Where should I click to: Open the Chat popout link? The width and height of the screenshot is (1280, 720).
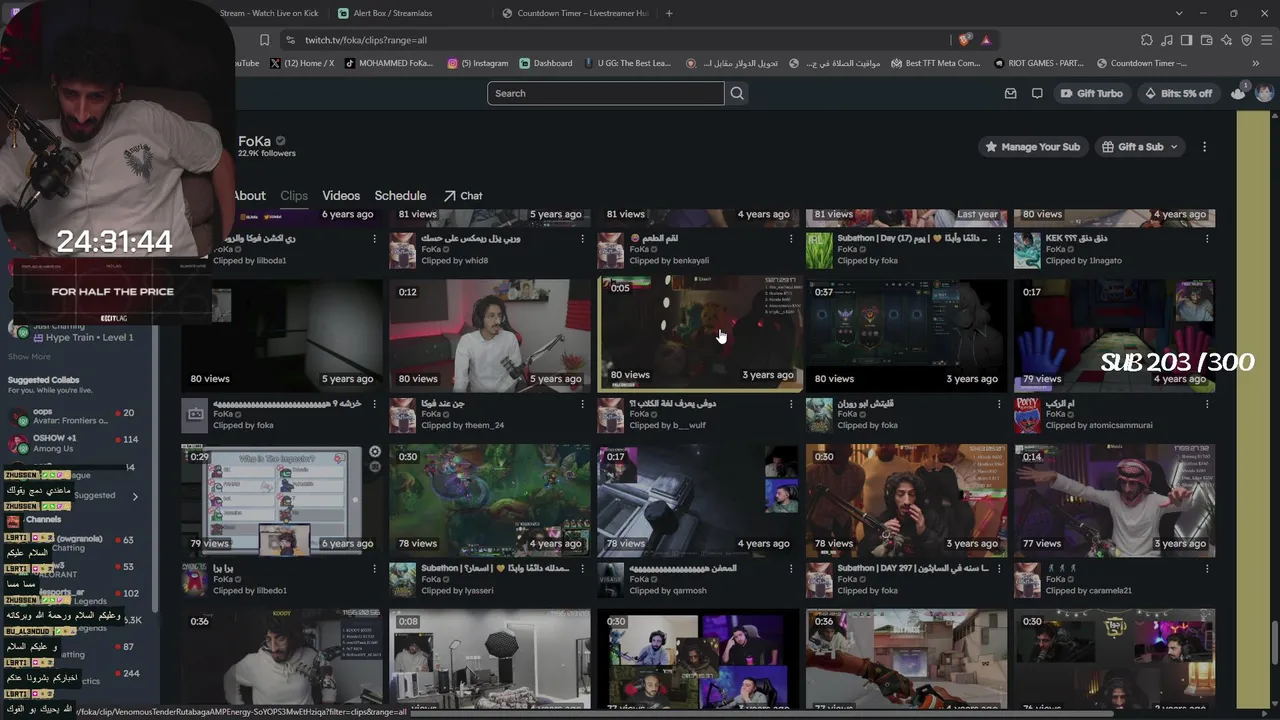pyautogui.click(x=463, y=196)
